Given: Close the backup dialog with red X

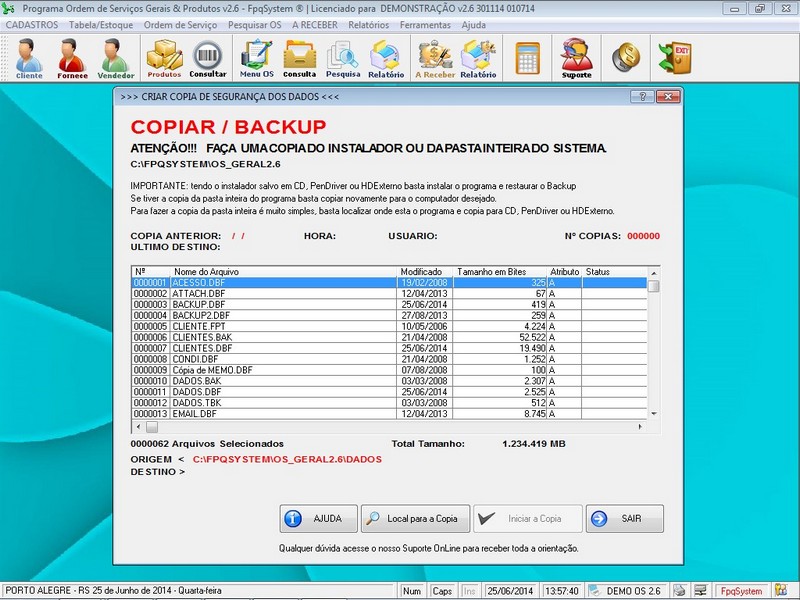Looking at the screenshot, I should pyautogui.click(x=668, y=96).
